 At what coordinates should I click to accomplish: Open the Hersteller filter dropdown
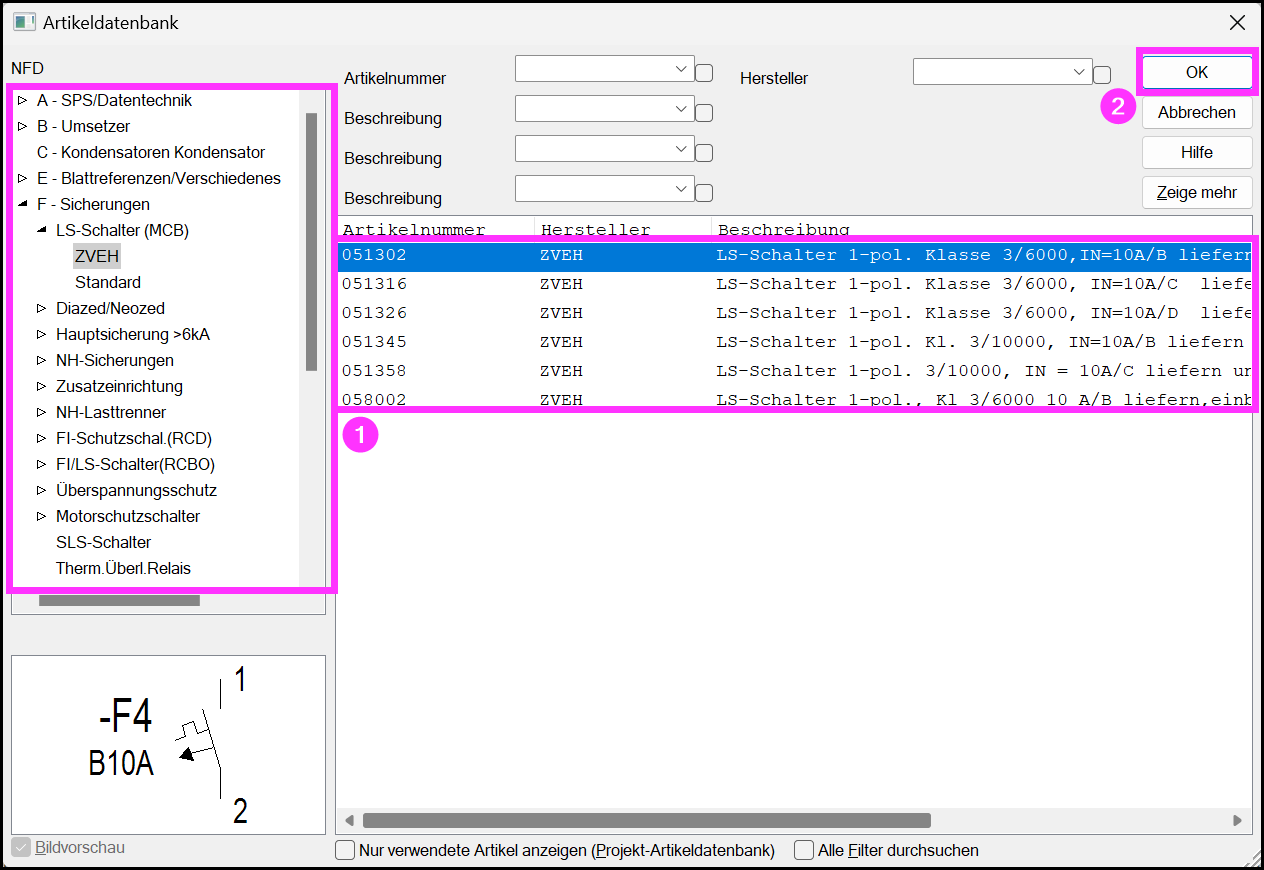pos(1079,72)
